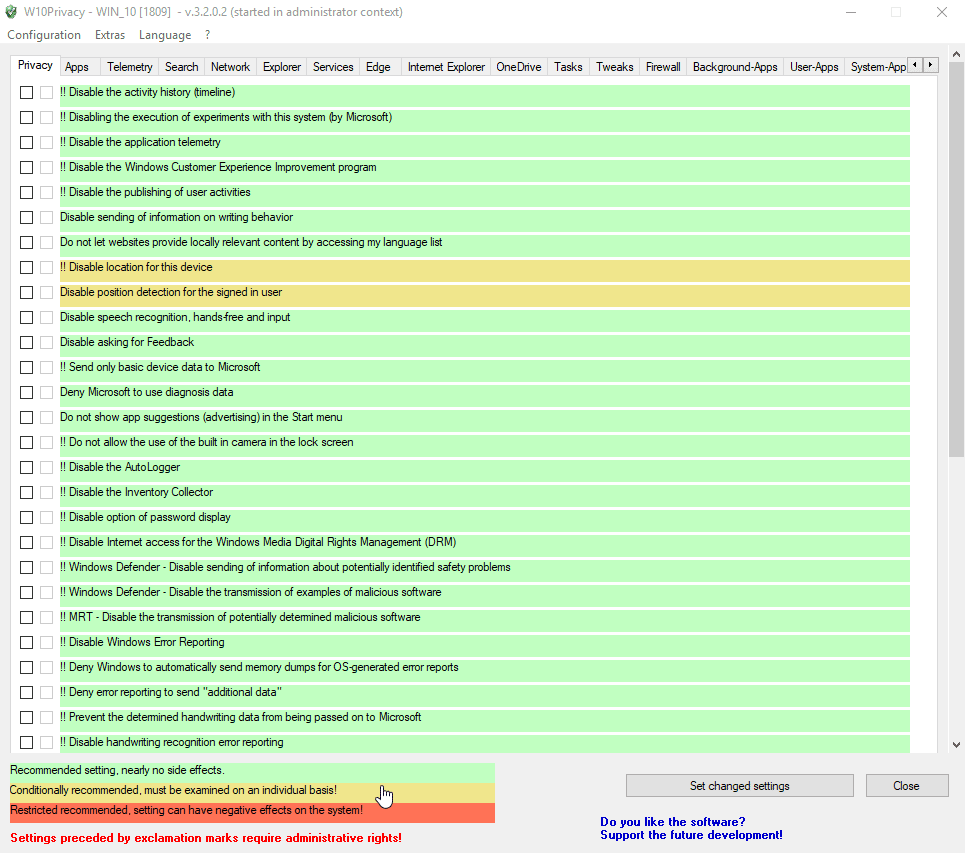
Task: Select 'Do not show app suggestions' row text
Action: (201, 417)
